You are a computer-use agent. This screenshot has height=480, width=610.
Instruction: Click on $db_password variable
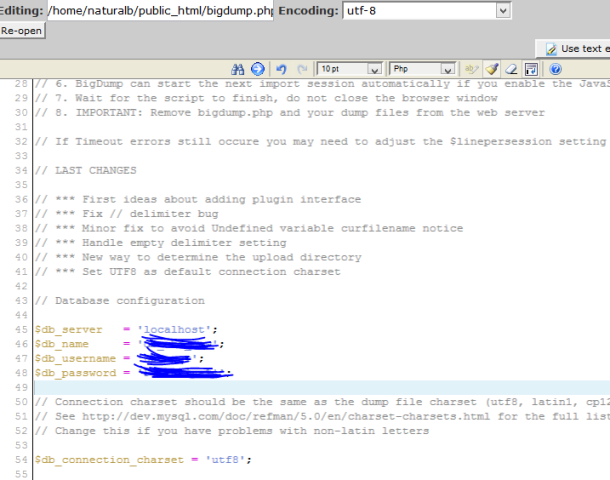pos(75,373)
